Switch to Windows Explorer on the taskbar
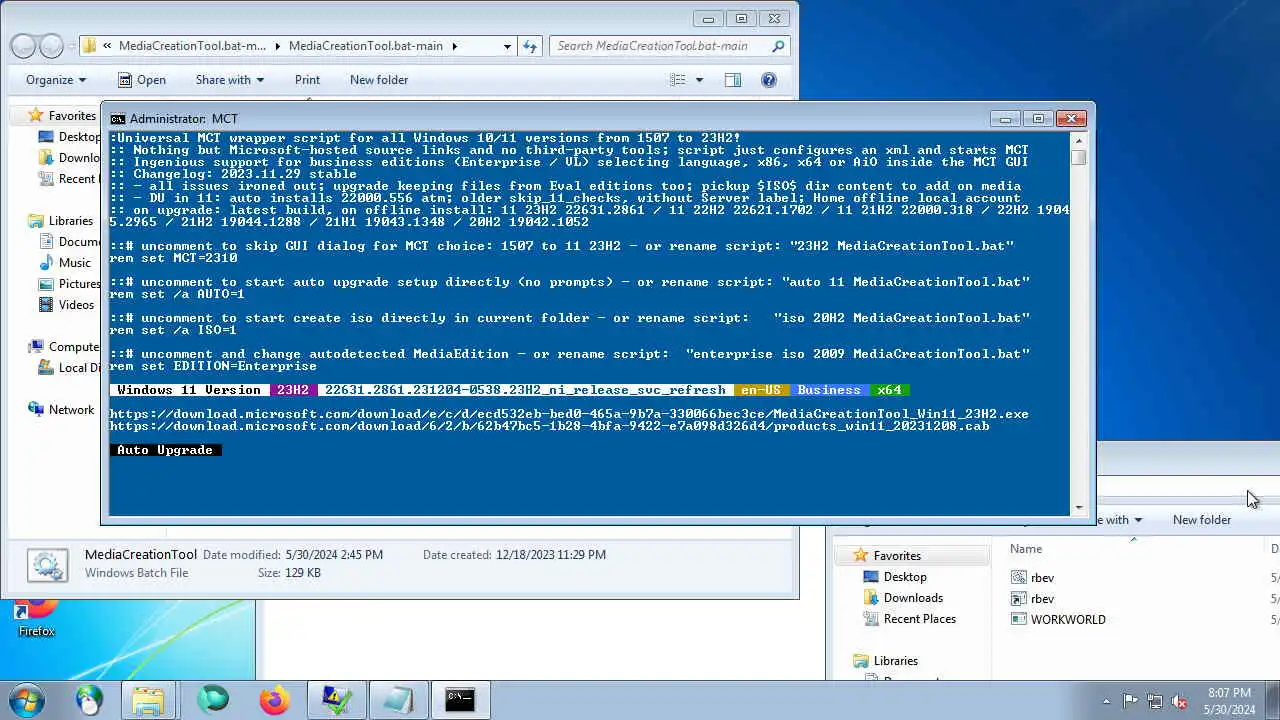Image resolution: width=1280 pixels, height=720 pixels. (x=148, y=700)
